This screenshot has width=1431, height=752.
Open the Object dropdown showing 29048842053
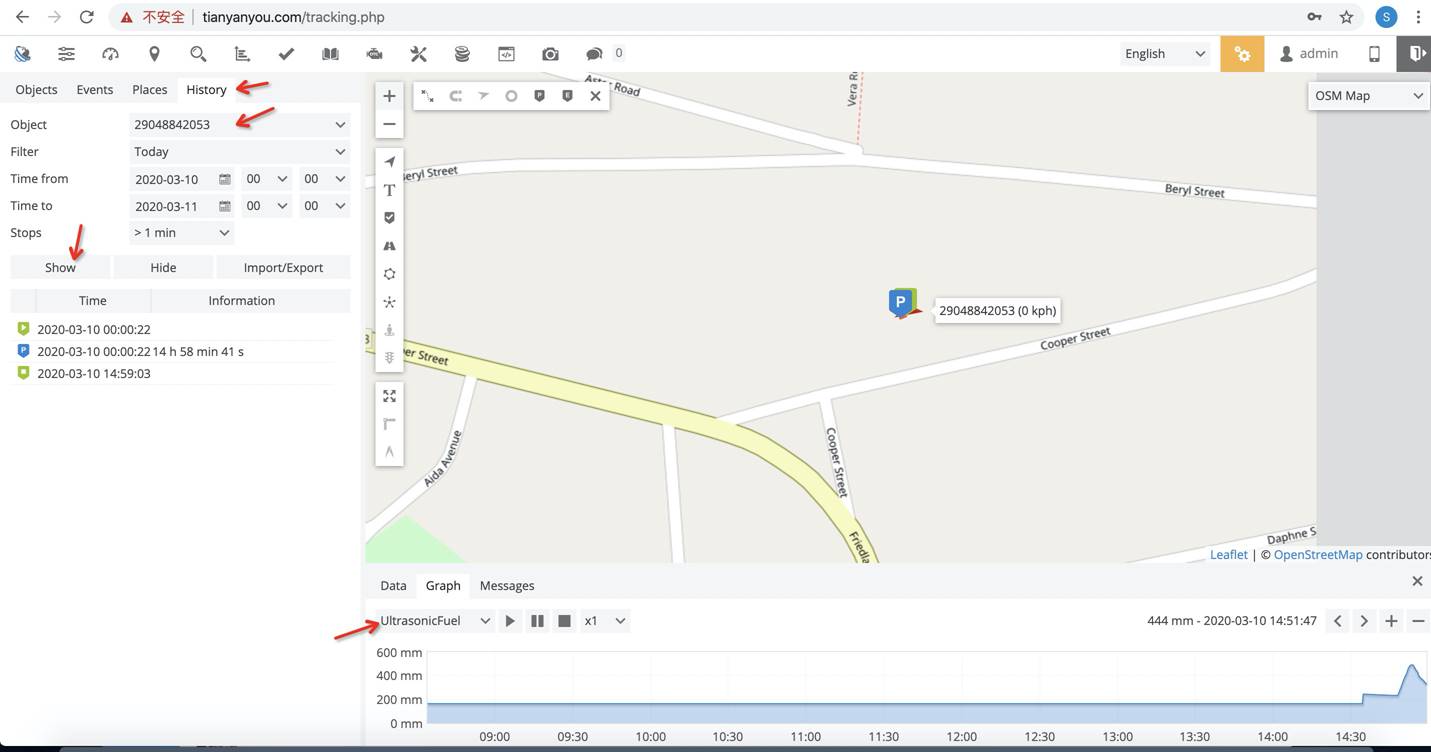tap(240, 125)
